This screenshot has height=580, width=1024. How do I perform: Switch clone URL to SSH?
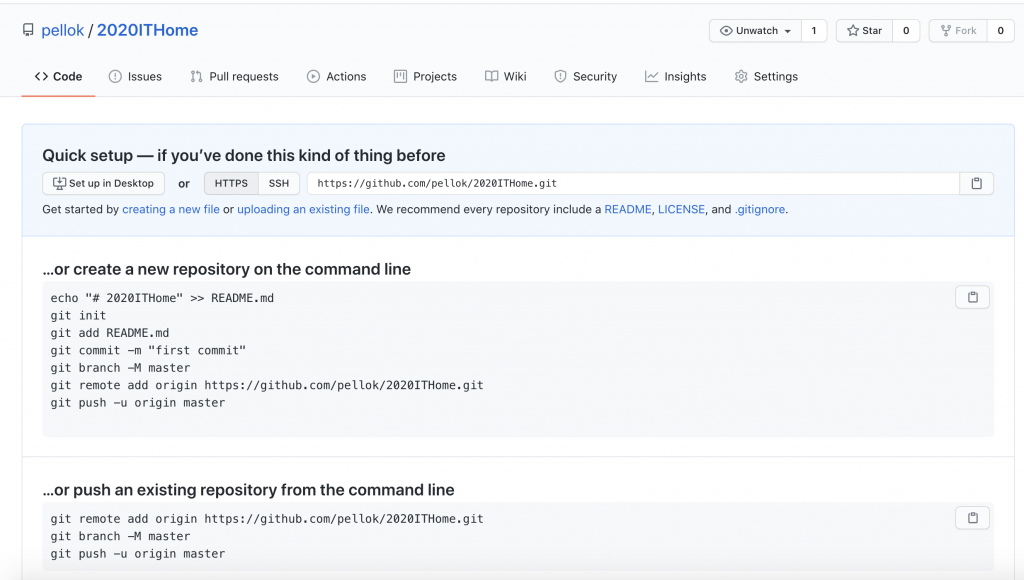click(279, 183)
